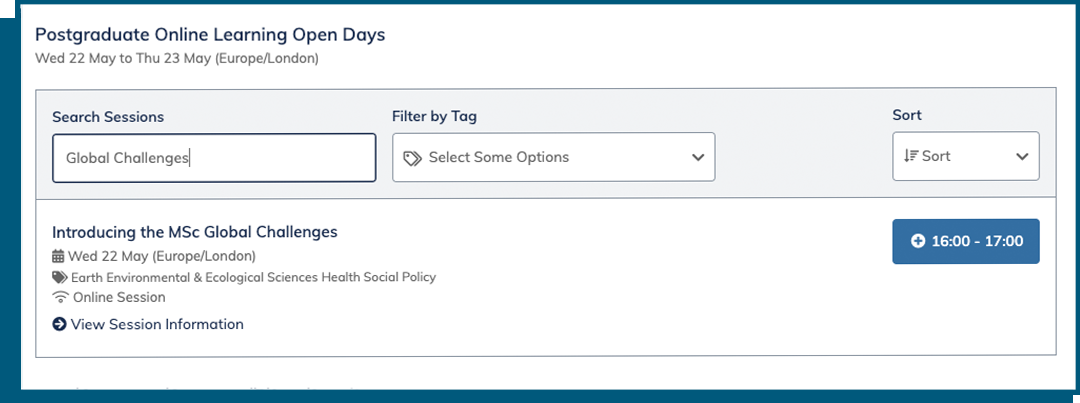Click the chevron arrow in the Sort box

1022,157
